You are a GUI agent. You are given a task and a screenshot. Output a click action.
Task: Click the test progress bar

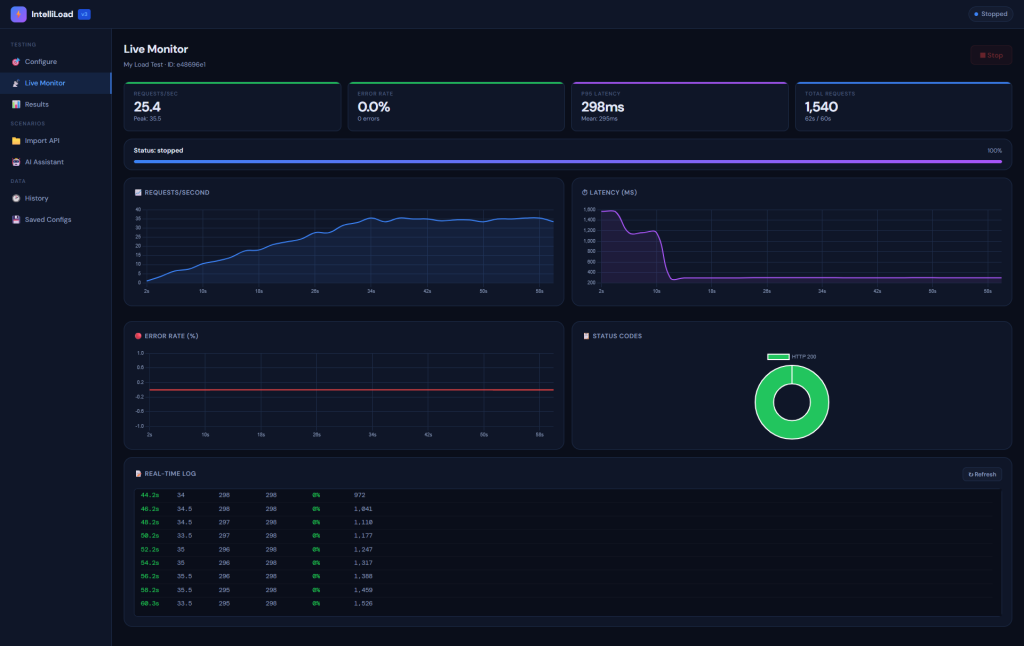click(567, 161)
